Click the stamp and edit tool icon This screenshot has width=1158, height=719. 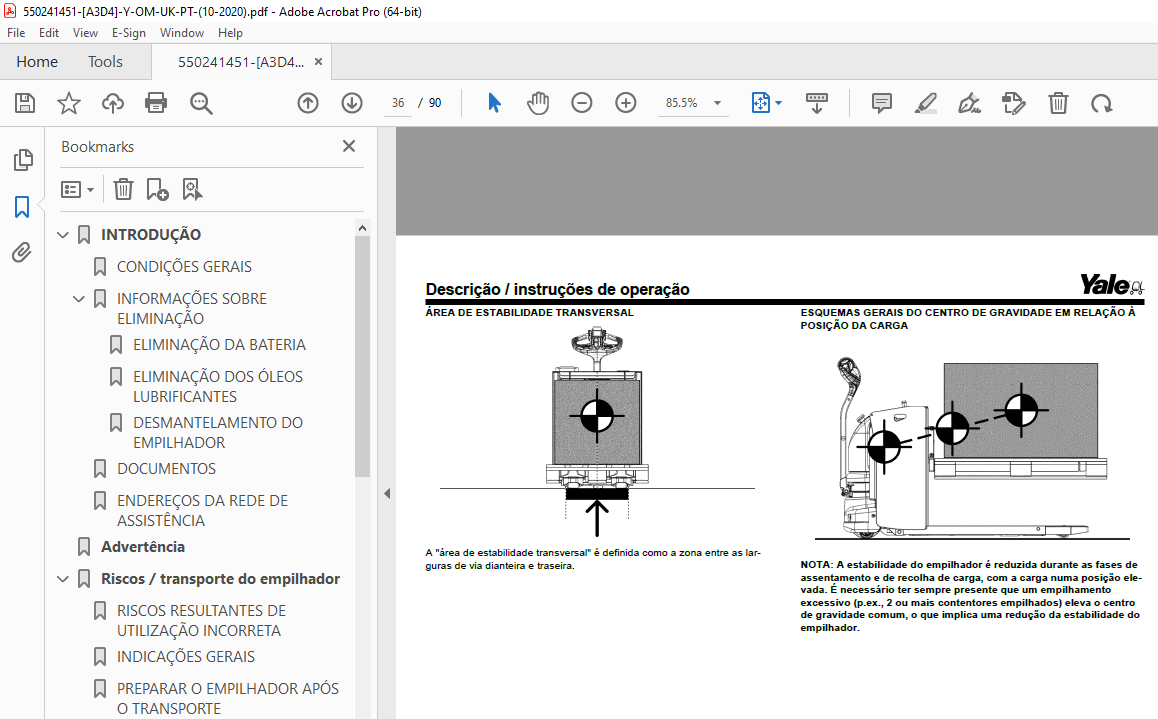coord(1013,103)
